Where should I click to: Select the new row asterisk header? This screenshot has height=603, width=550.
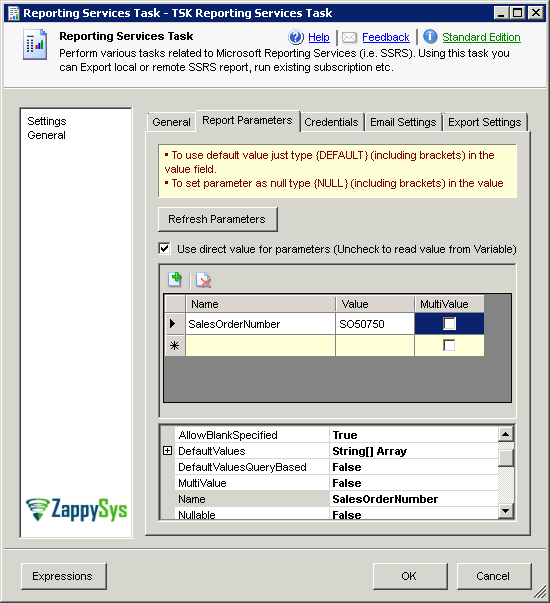pos(175,345)
